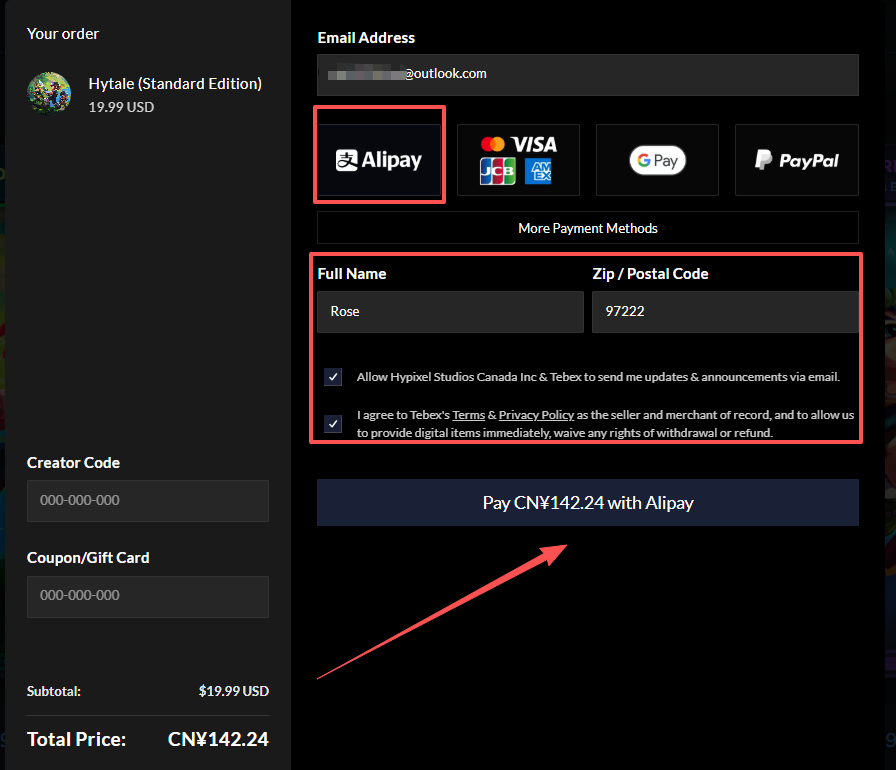The width and height of the screenshot is (896, 770).
Task: Open the Privacy Policy link
Action: 536,415
